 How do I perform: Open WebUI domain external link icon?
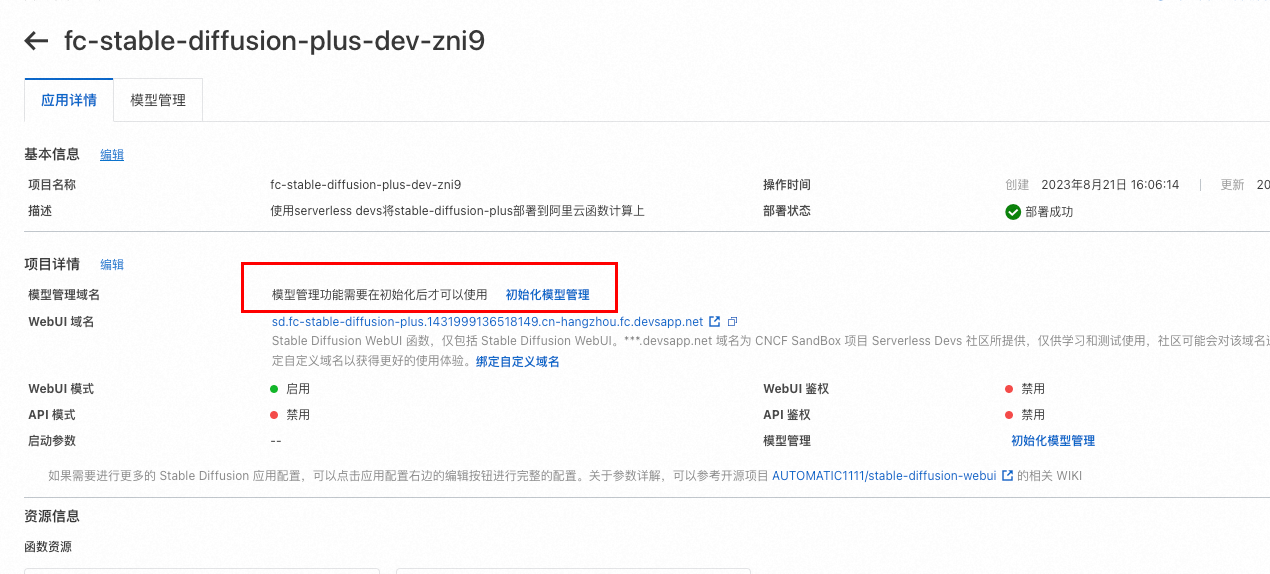[714, 322]
